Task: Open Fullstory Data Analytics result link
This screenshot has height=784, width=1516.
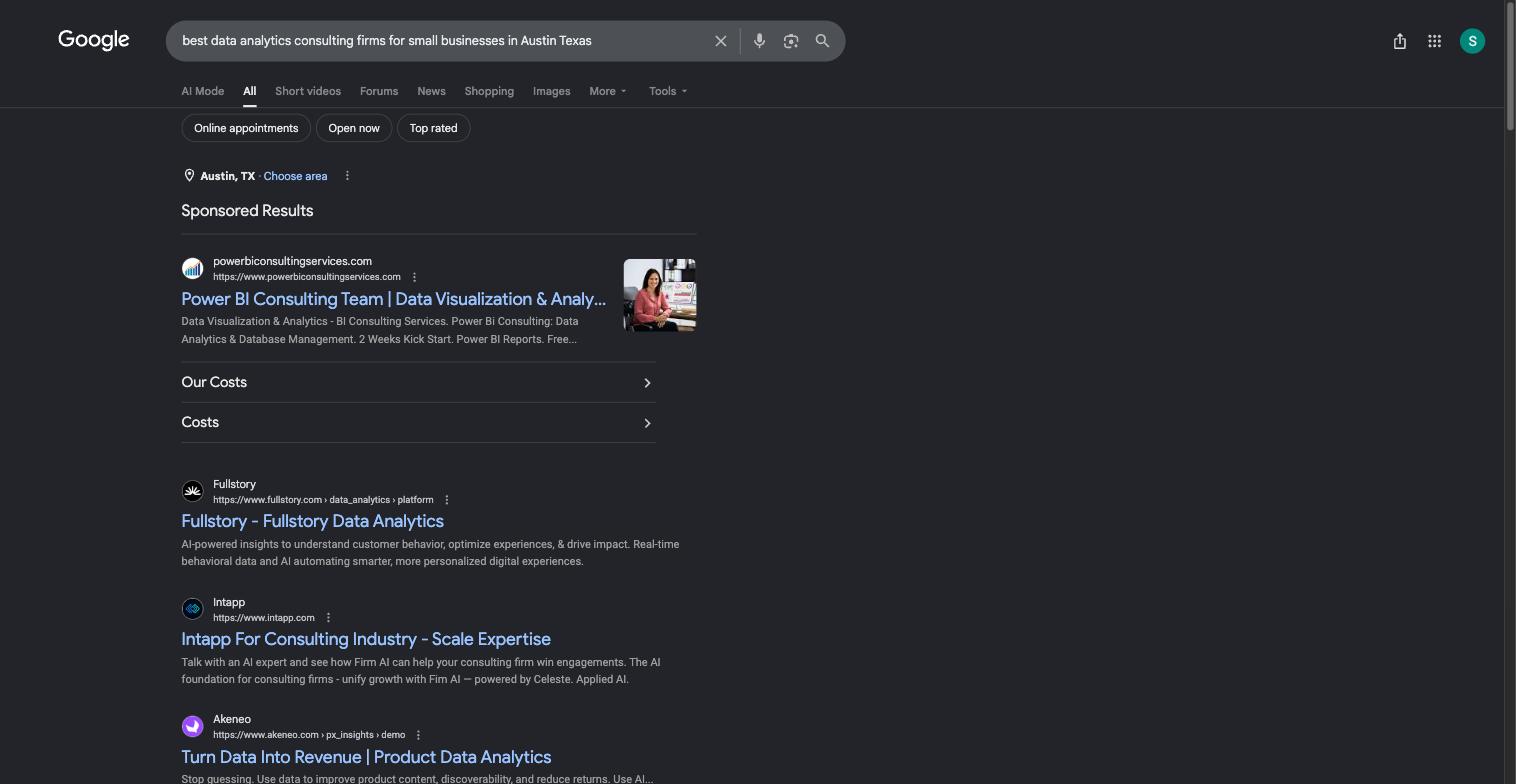Action: point(312,521)
